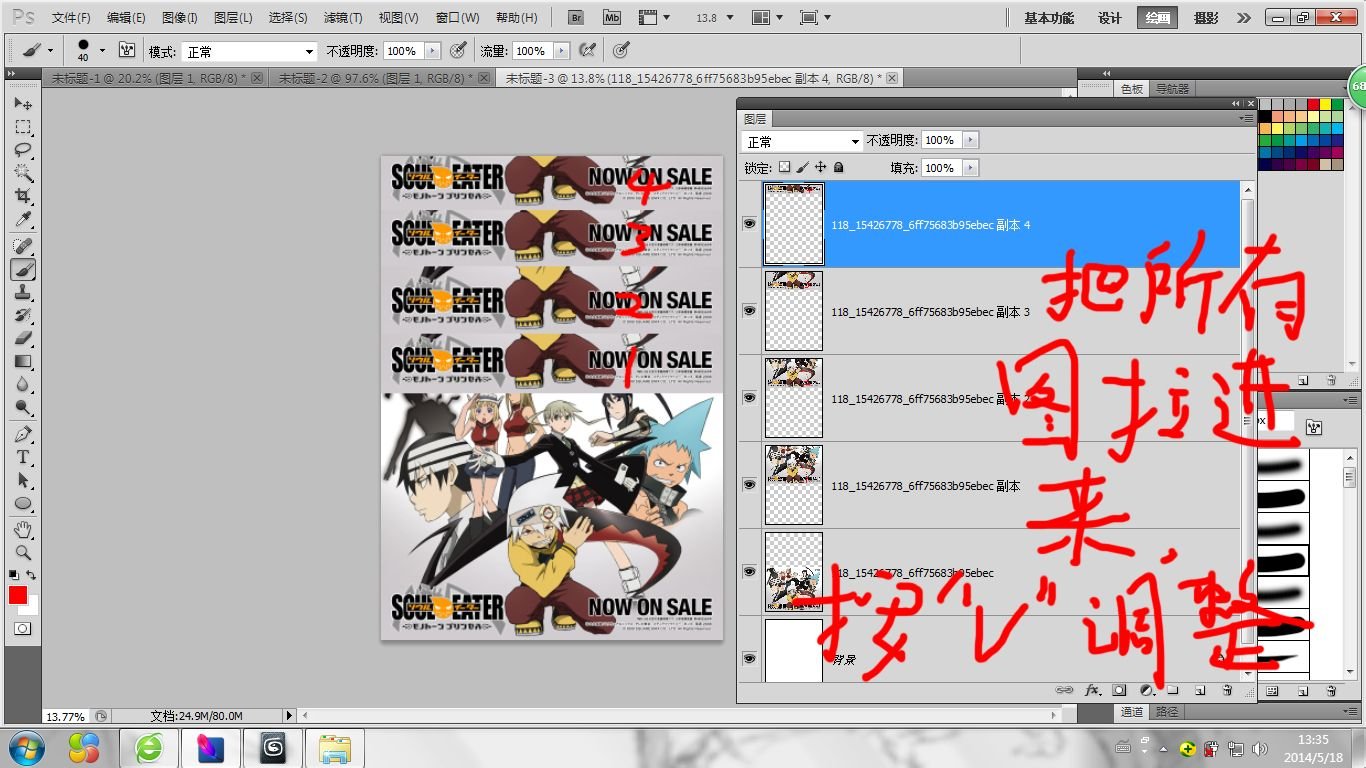Select the Zoom tool in toolbox
This screenshot has width=1366, height=768.
23,552
